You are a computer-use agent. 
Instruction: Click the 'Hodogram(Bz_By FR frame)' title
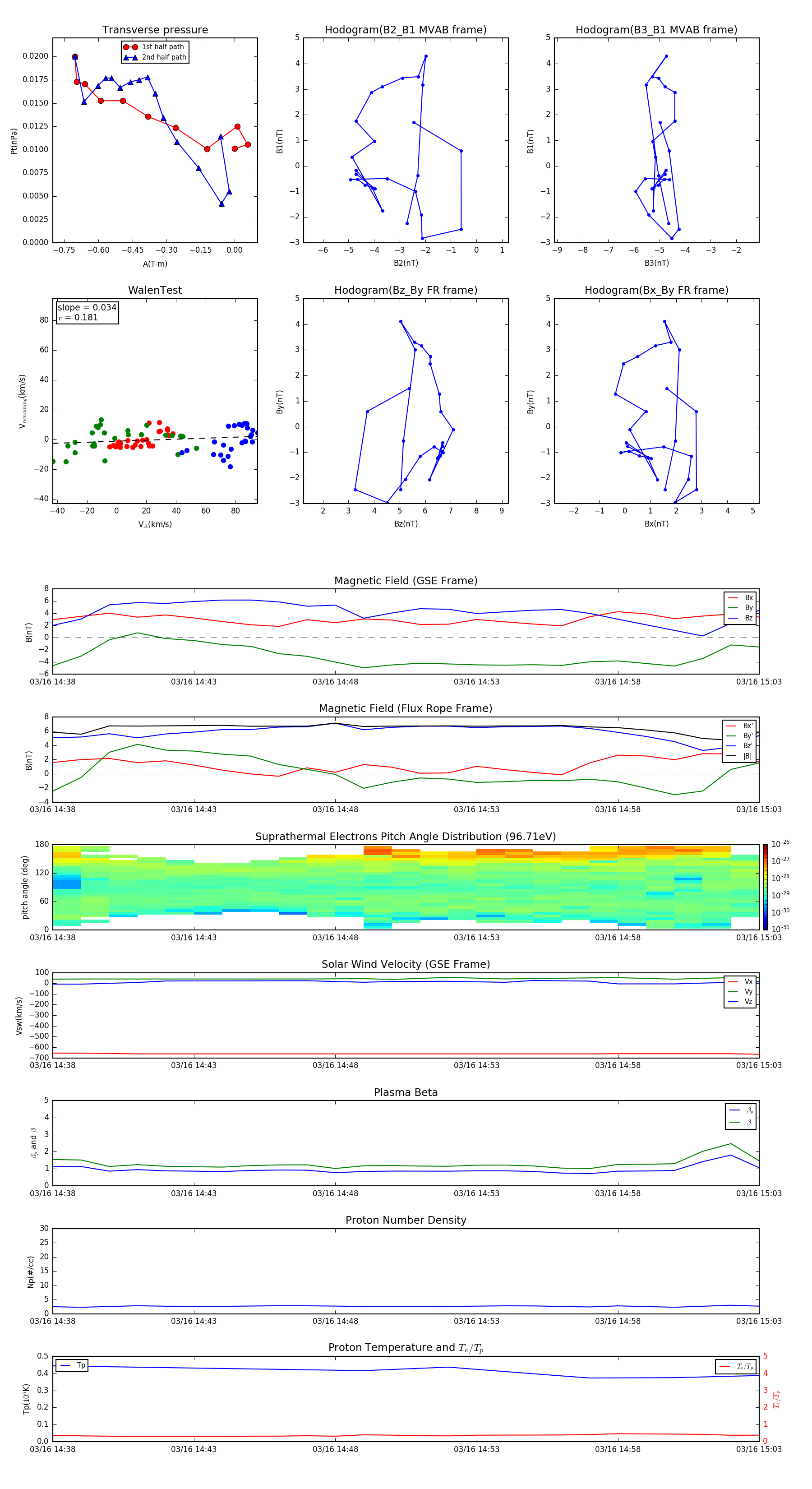406,290
